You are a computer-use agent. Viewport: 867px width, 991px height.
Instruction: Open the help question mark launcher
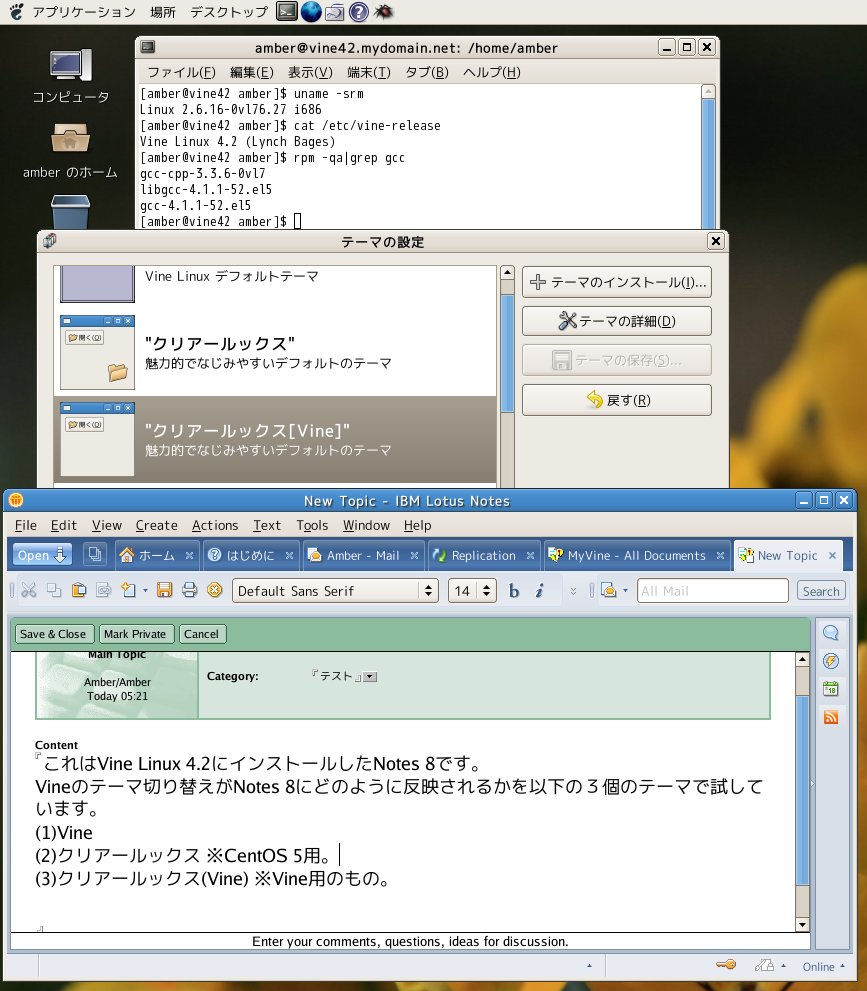358,11
